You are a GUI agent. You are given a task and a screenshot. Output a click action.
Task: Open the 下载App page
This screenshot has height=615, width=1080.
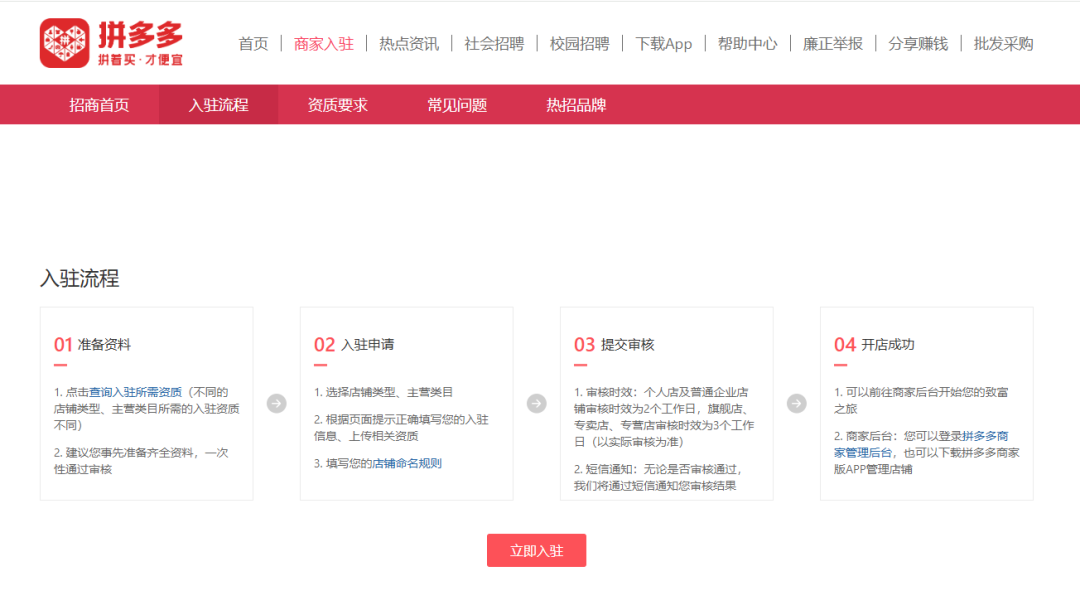(x=664, y=44)
